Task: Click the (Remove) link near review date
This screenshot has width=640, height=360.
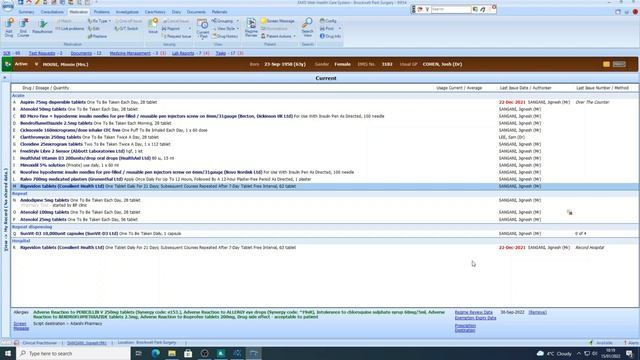Action: (x=537, y=312)
